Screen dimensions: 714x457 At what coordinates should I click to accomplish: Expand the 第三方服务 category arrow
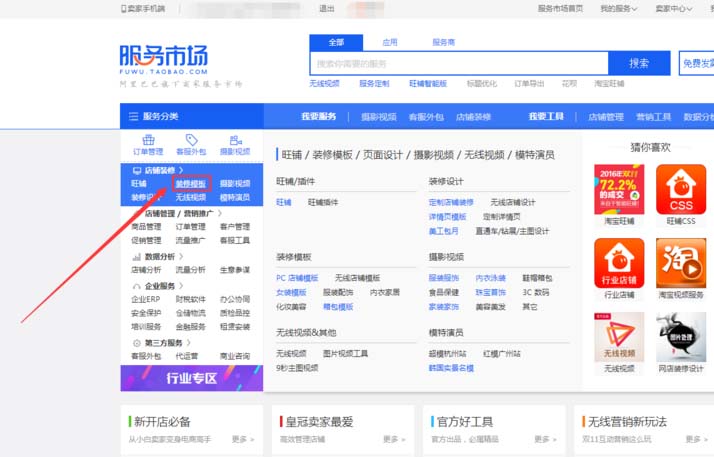tap(189, 343)
